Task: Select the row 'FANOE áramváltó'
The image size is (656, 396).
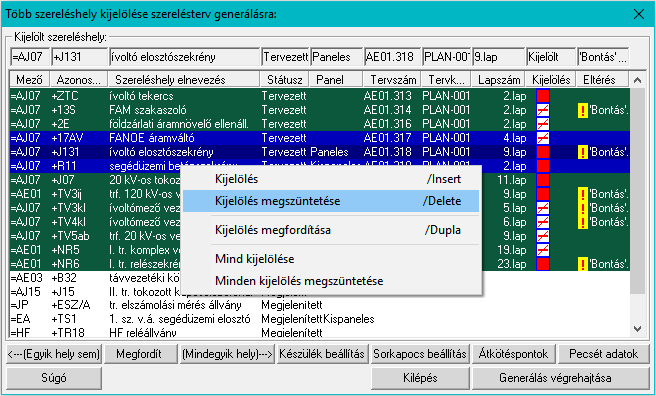Action: [x=320, y=138]
